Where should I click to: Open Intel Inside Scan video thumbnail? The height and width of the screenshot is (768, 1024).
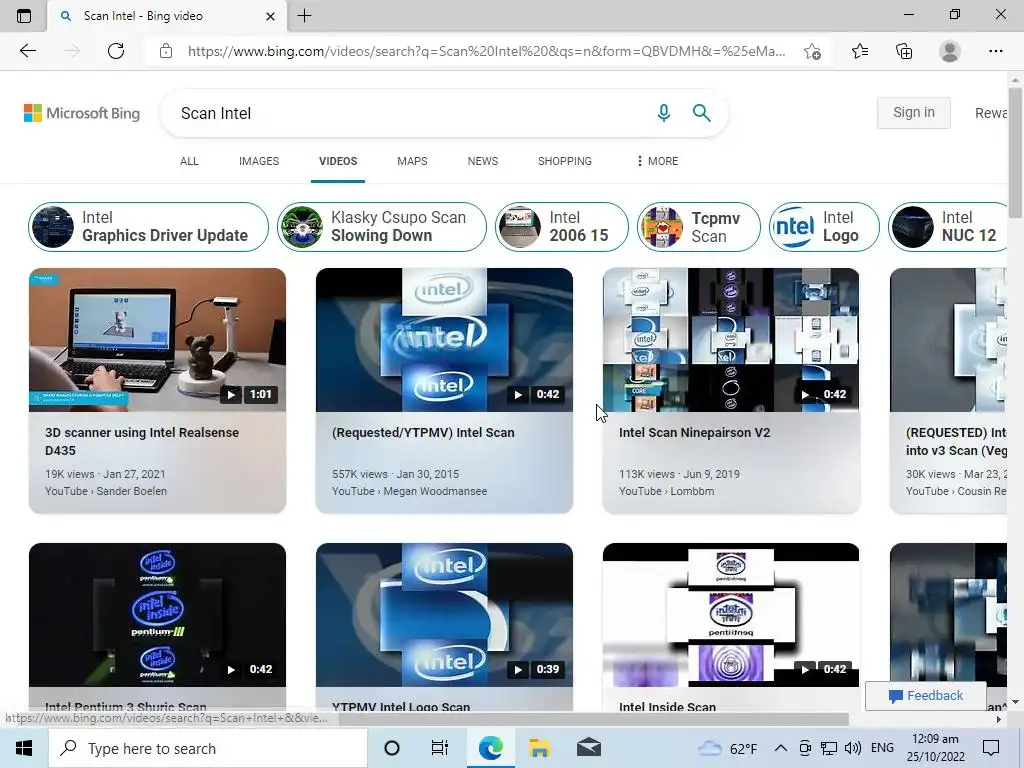click(x=731, y=615)
